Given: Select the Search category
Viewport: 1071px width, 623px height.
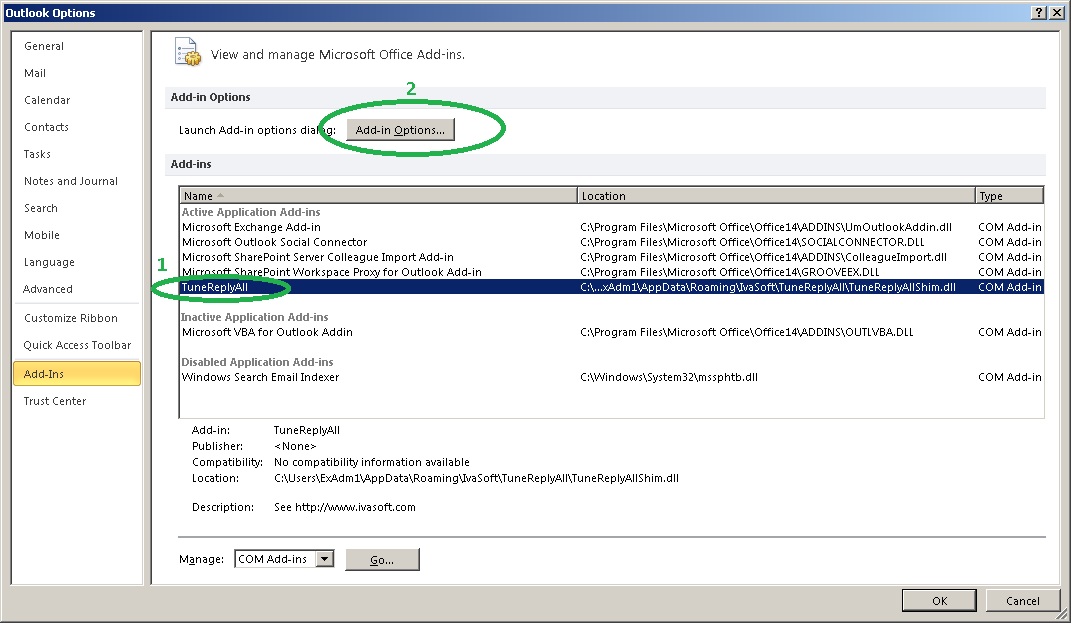Looking at the screenshot, I should (41, 208).
